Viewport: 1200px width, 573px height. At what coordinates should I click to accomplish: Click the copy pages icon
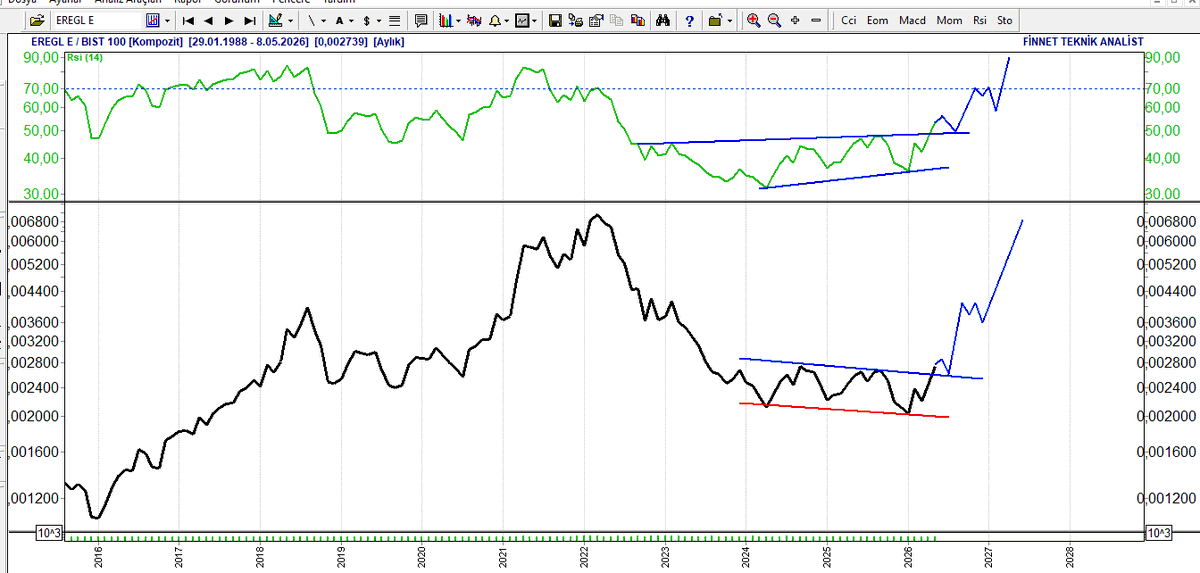click(x=616, y=20)
